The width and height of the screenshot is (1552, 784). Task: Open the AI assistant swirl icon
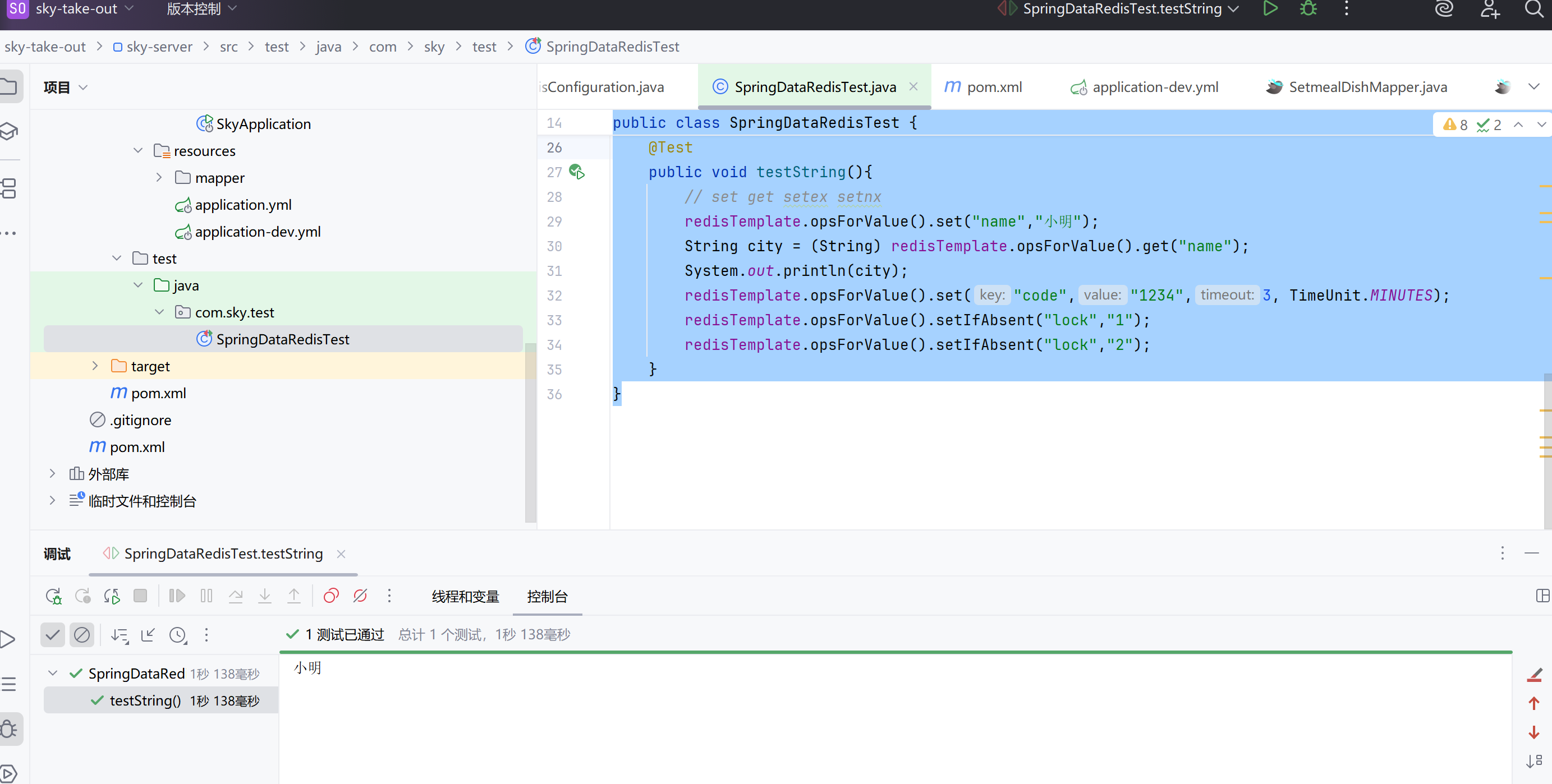(1444, 8)
